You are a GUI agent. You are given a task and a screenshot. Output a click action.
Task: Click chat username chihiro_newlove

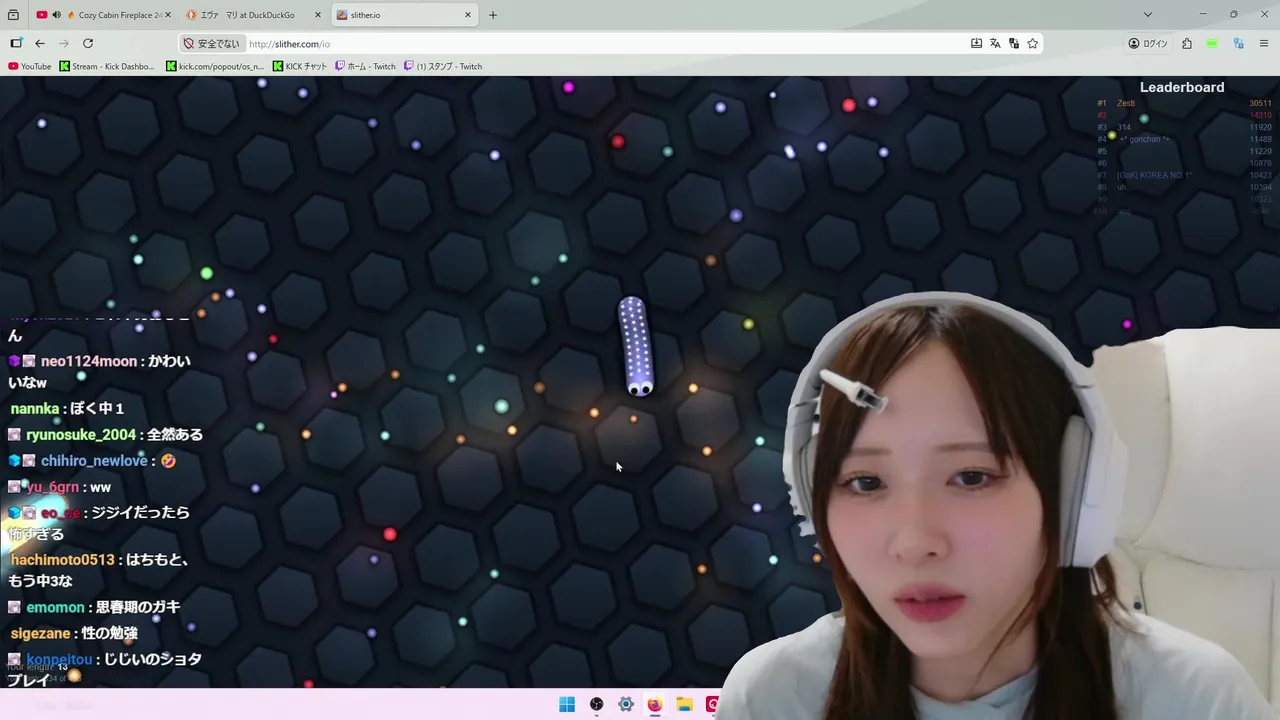point(95,461)
